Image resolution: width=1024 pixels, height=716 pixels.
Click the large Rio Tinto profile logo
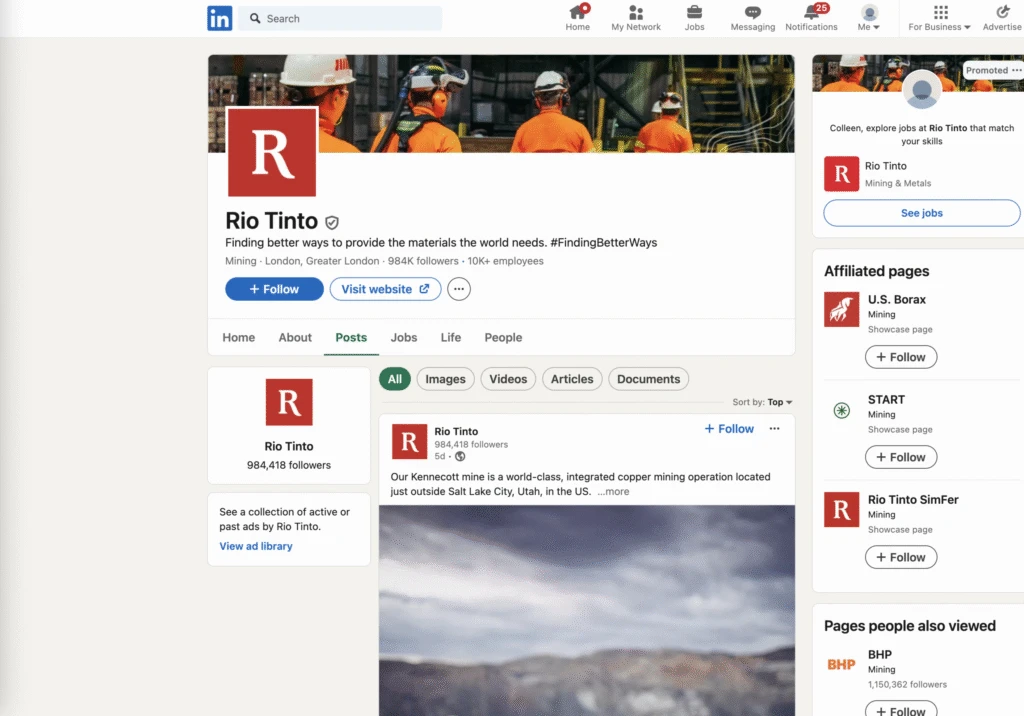point(272,152)
